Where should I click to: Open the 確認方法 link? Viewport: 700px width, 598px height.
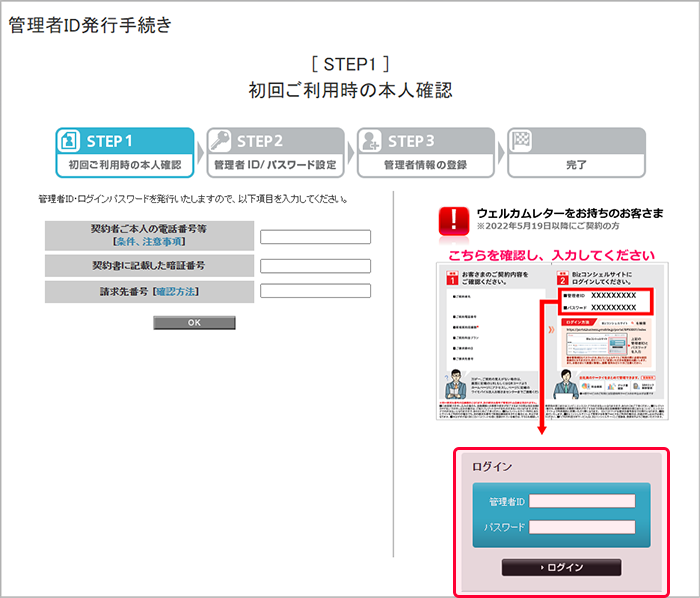coord(175,291)
